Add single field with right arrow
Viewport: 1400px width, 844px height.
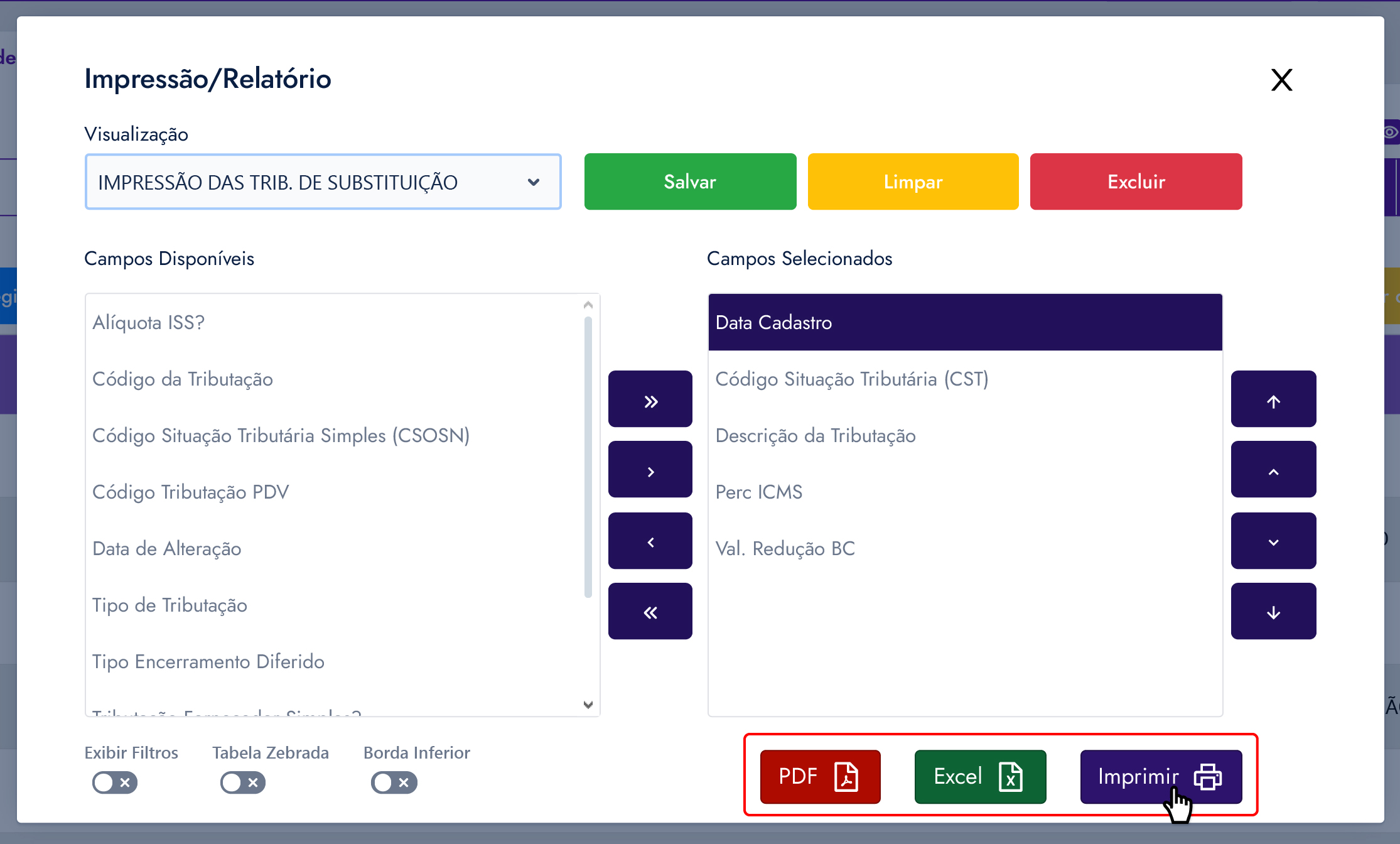point(650,470)
